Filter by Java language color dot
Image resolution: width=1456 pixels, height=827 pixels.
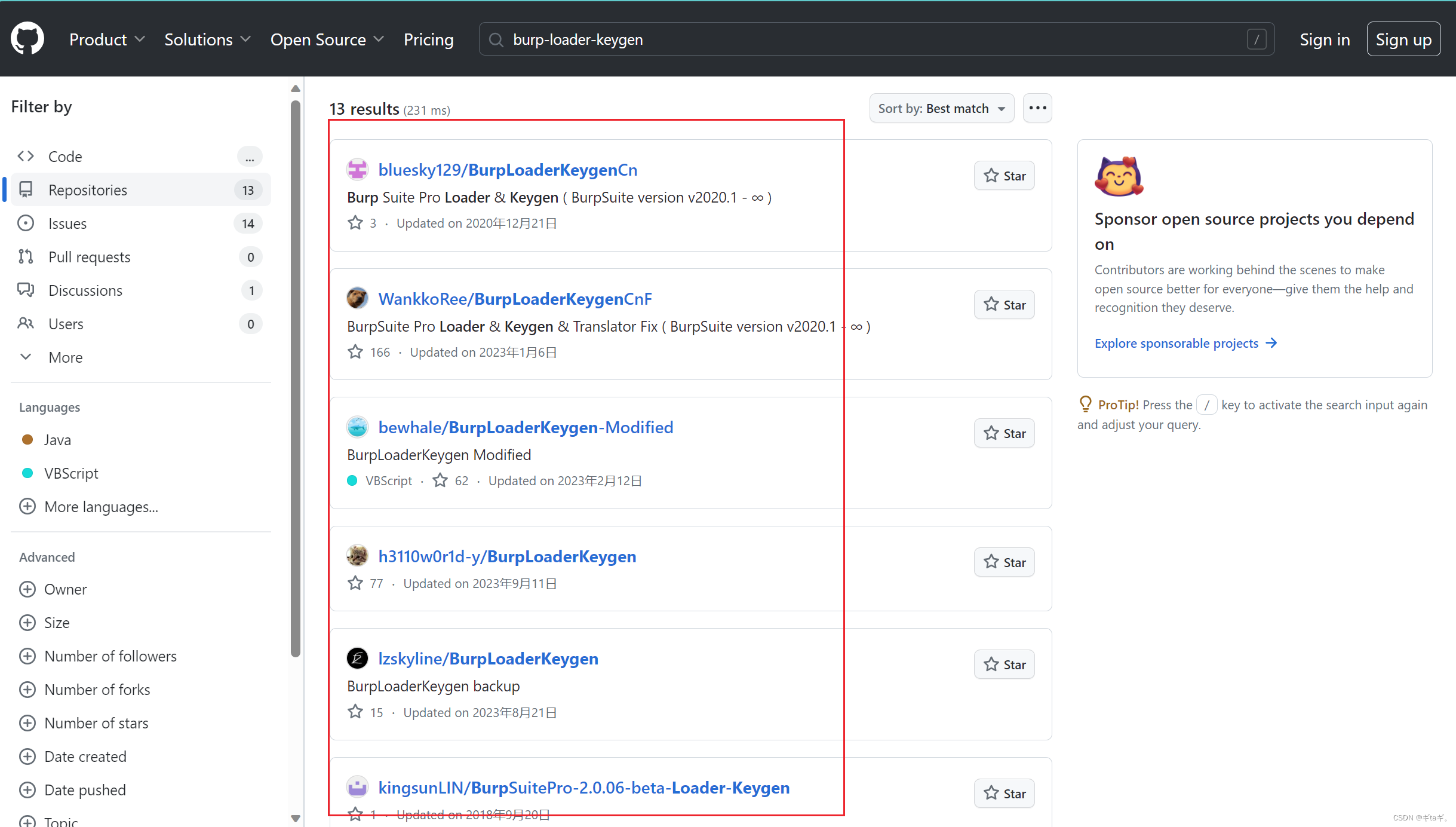pyautogui.click(x=27, y=440)
